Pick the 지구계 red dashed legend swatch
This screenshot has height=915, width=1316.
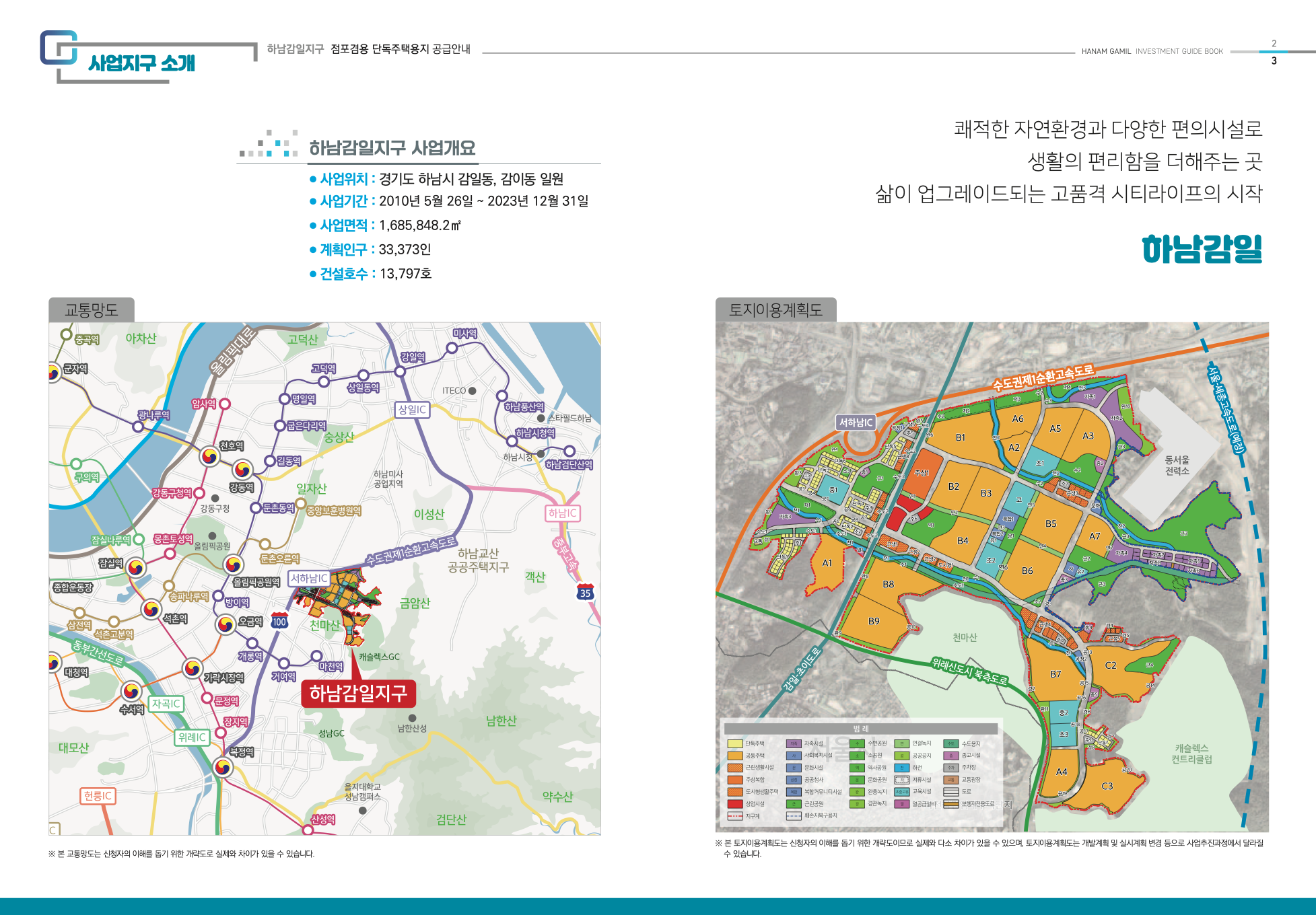(734, 816)
